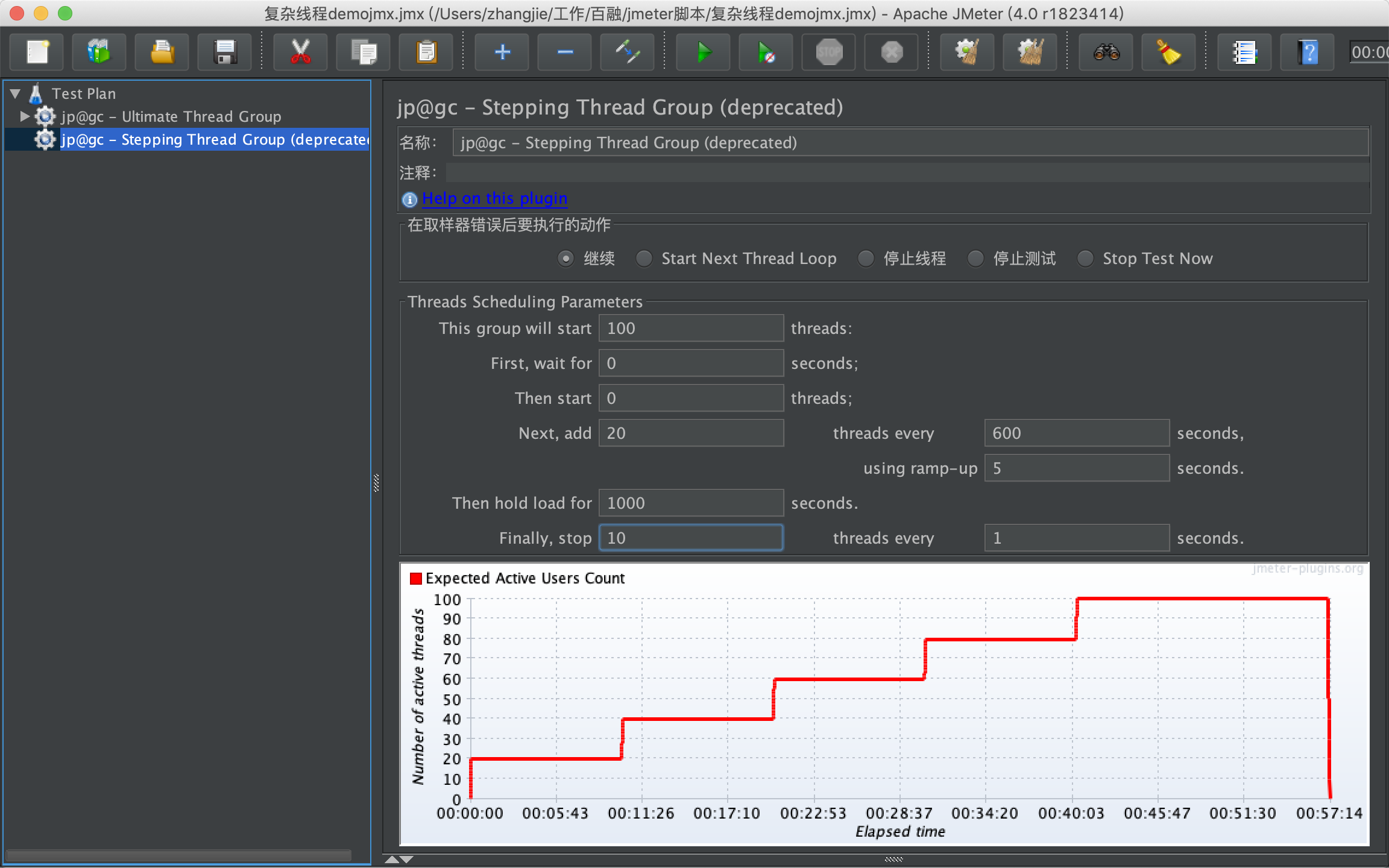Image resolution: width=1389 pixels, height=868 pixels.
Task: Open the Function Helper list icon
Action: pos(1244,52)
